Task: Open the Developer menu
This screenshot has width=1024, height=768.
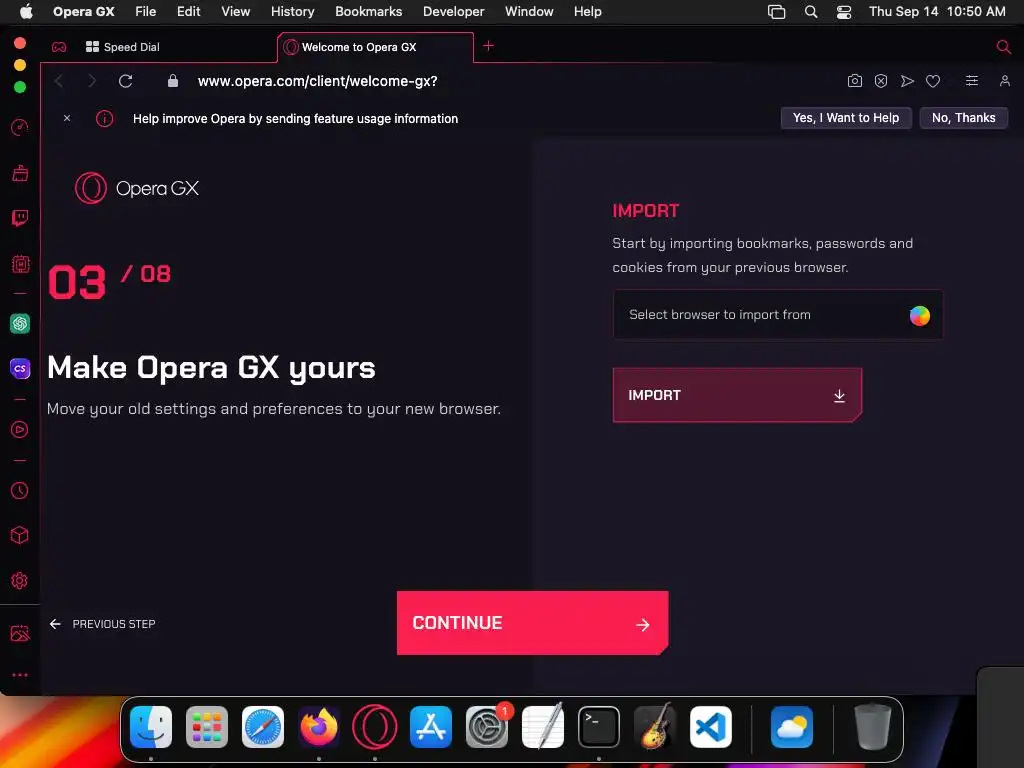Action: [x=453, y=11]
